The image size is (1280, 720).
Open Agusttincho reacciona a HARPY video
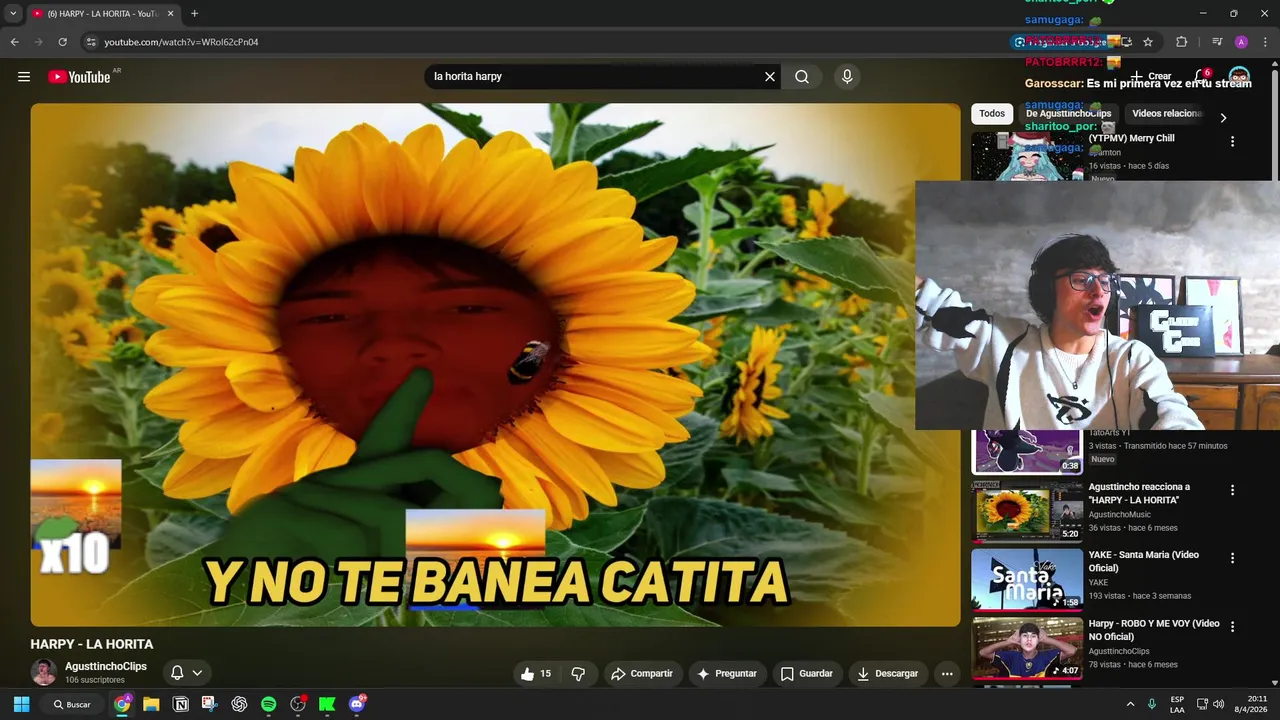tap(1139, 493)
